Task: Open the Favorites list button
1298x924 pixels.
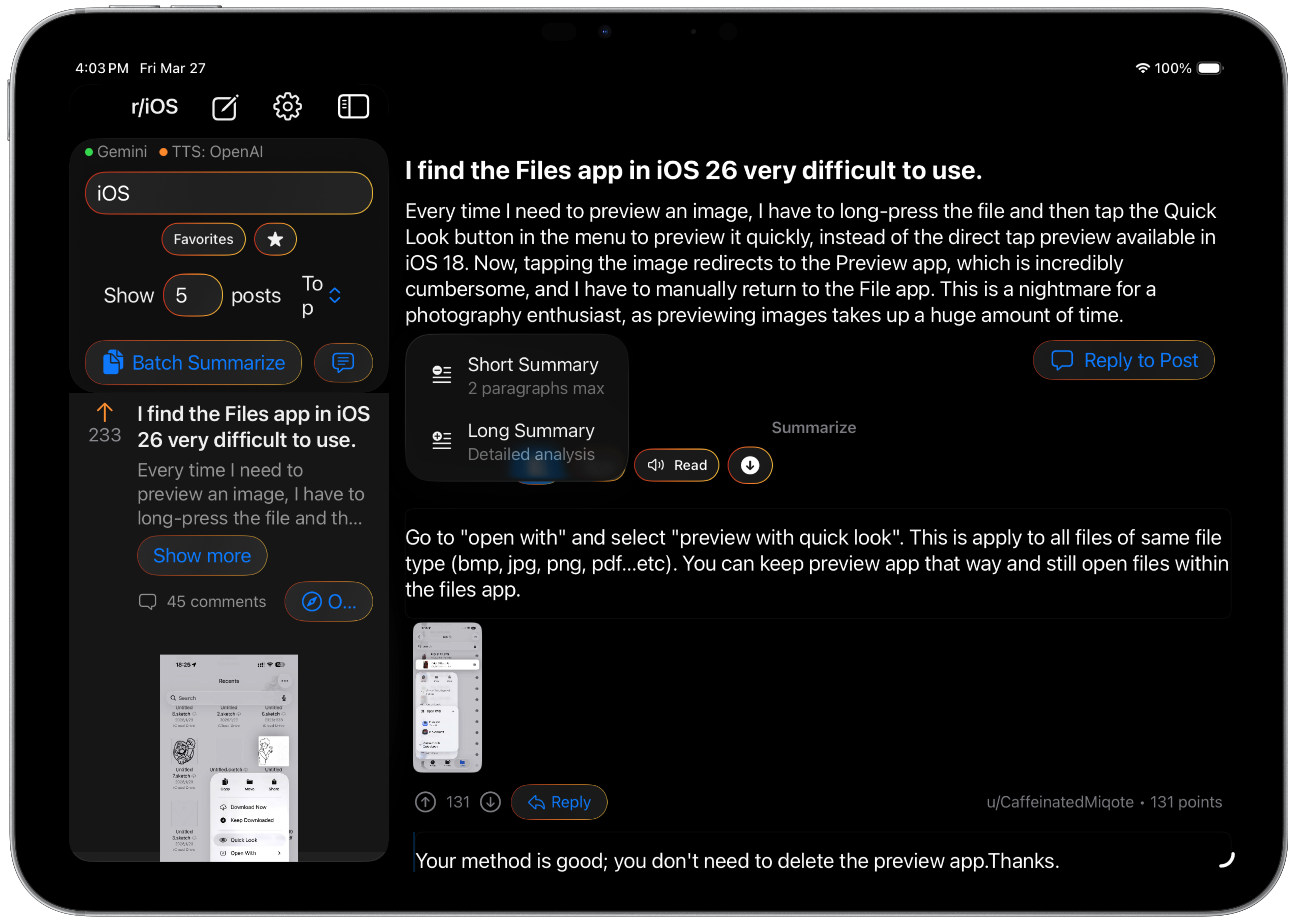Action: tap(203, 239)
